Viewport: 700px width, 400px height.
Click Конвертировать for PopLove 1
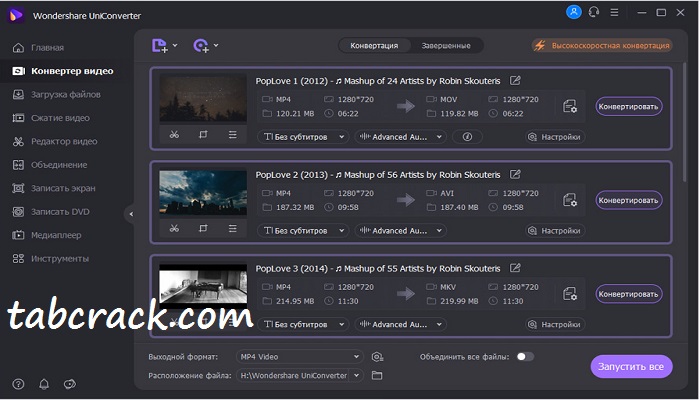629,106
